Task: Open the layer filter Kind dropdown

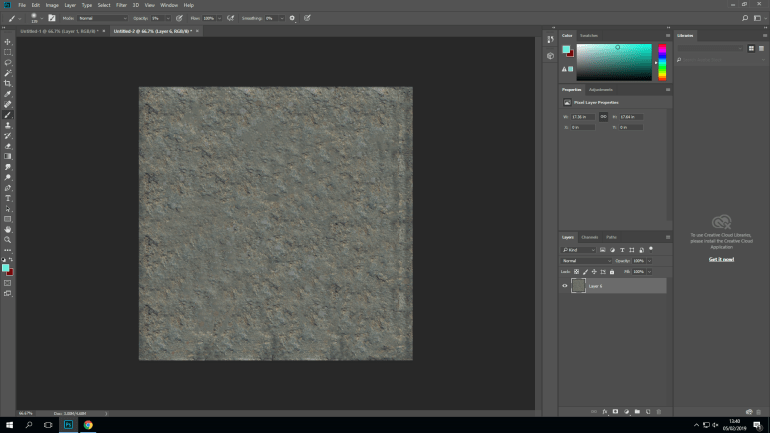Action: click(578, 250)
